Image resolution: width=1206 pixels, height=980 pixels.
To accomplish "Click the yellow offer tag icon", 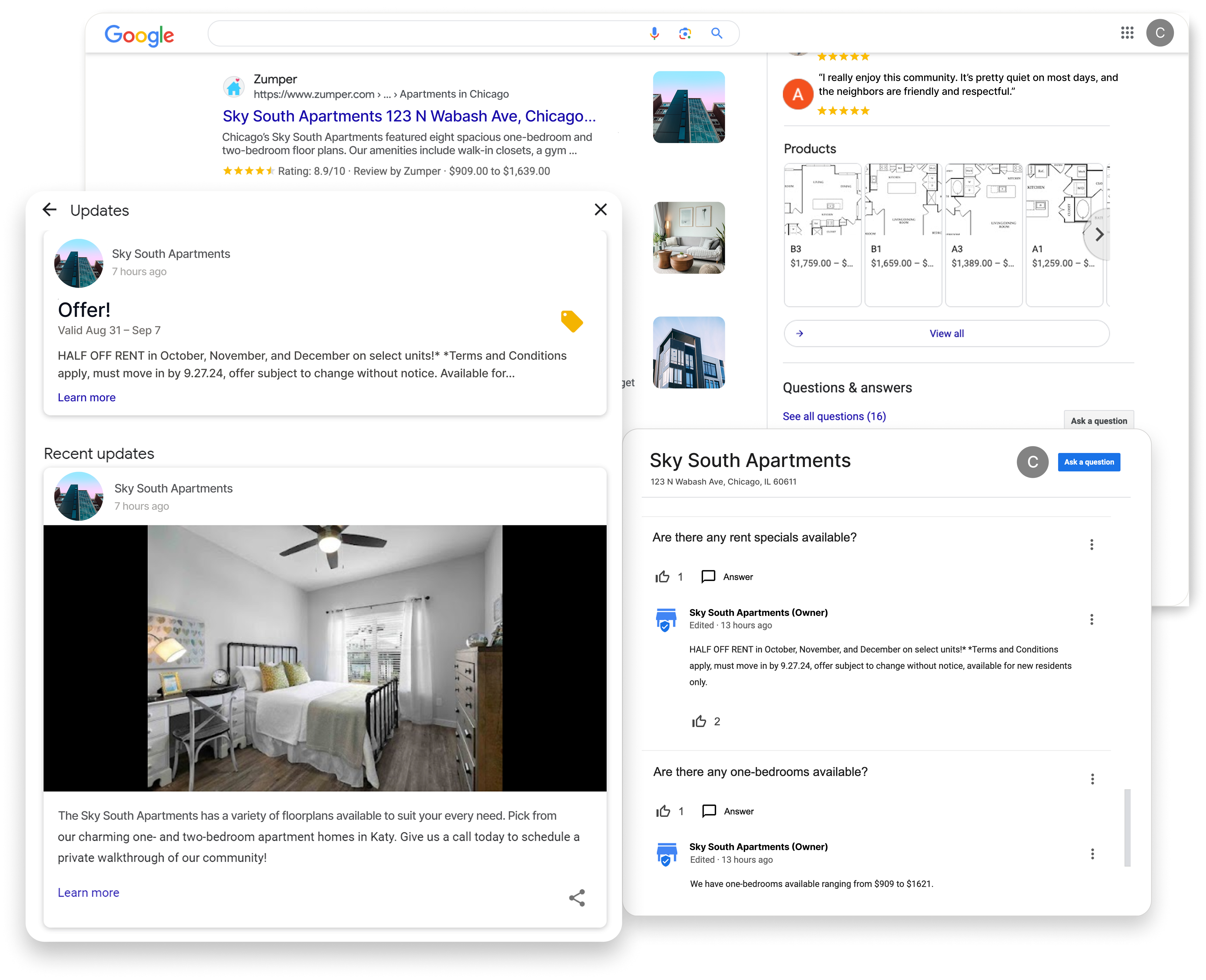I will tap(571, 321).
